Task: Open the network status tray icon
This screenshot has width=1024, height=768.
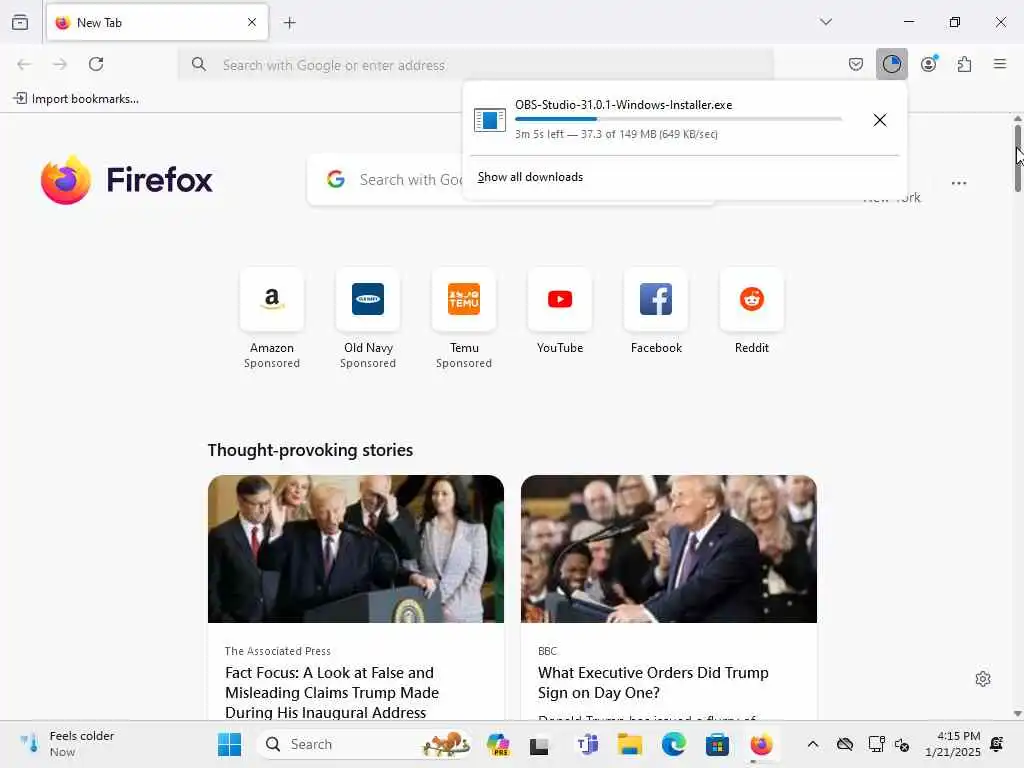Action: click(x=876, y=744)
